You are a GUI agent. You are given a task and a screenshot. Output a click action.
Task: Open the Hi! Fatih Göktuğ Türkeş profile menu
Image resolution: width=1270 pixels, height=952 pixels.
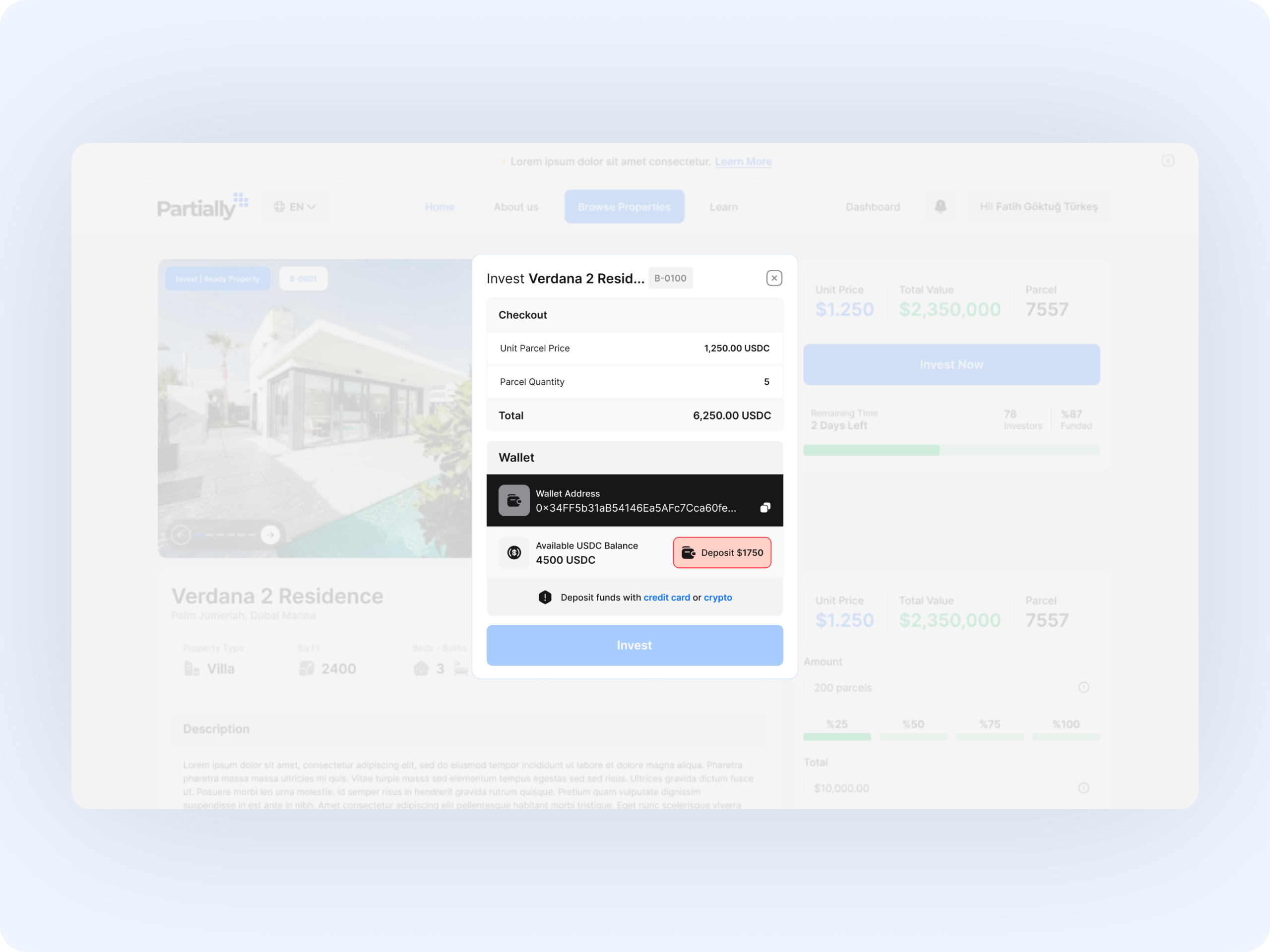1039,207
